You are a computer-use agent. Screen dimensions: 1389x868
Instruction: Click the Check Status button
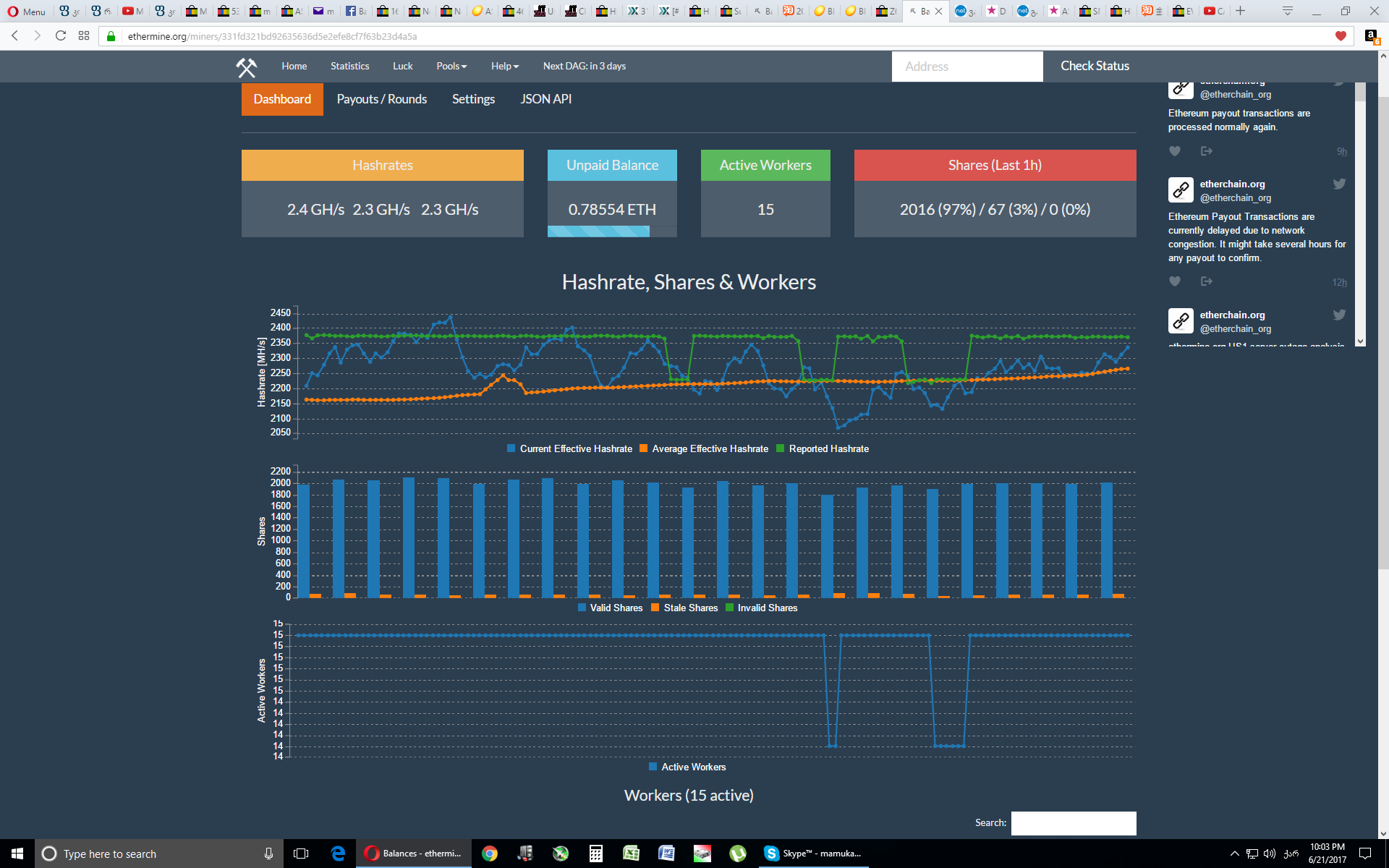(x=1095, y=67)
